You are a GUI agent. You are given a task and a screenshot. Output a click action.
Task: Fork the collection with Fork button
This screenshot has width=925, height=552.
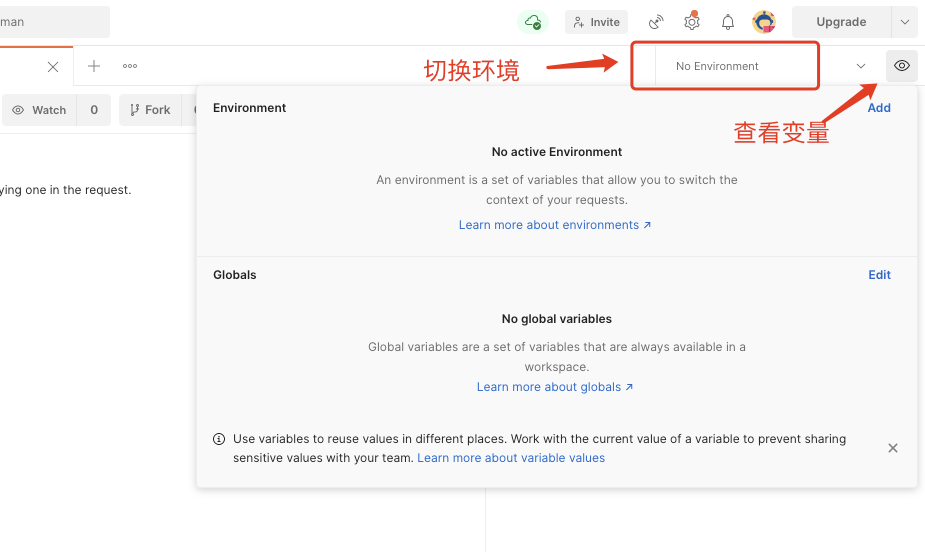tap(150, 110)
